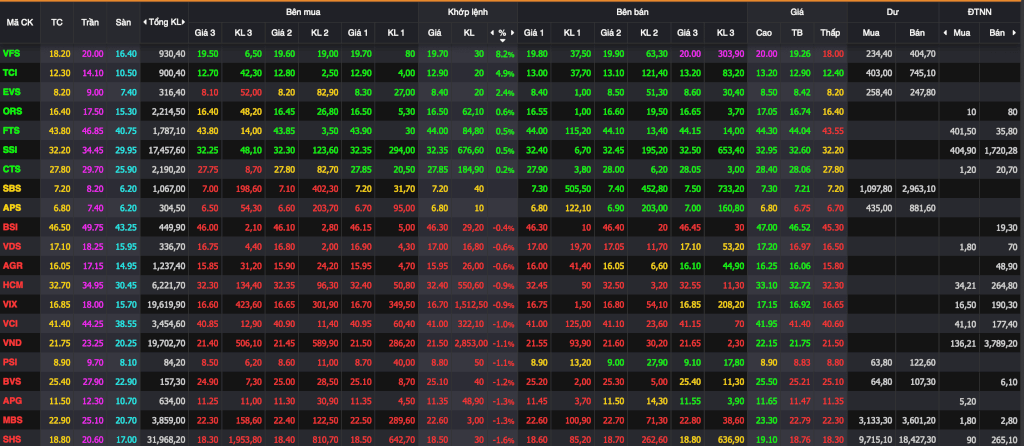This screenshot has width=1024, height=446.
Task: Open the SBS ticker symbol
Action: 11,189
